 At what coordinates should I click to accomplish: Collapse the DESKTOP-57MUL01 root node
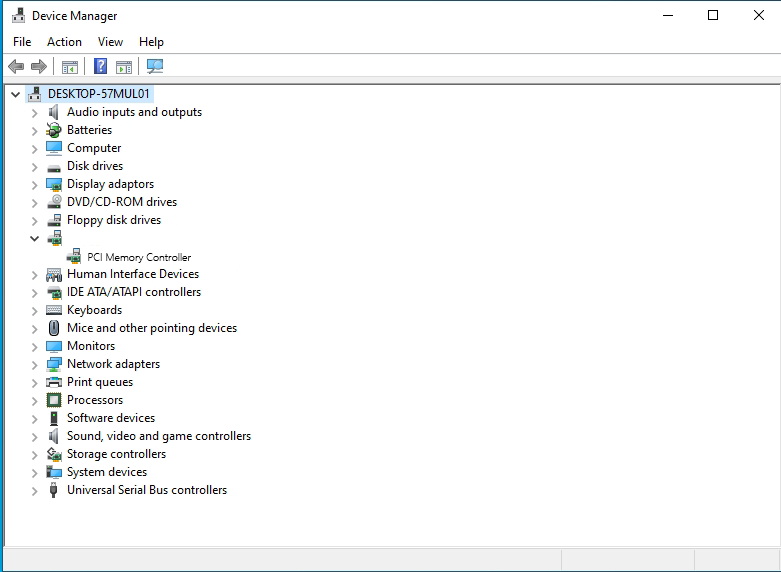(x=16, y=94)
